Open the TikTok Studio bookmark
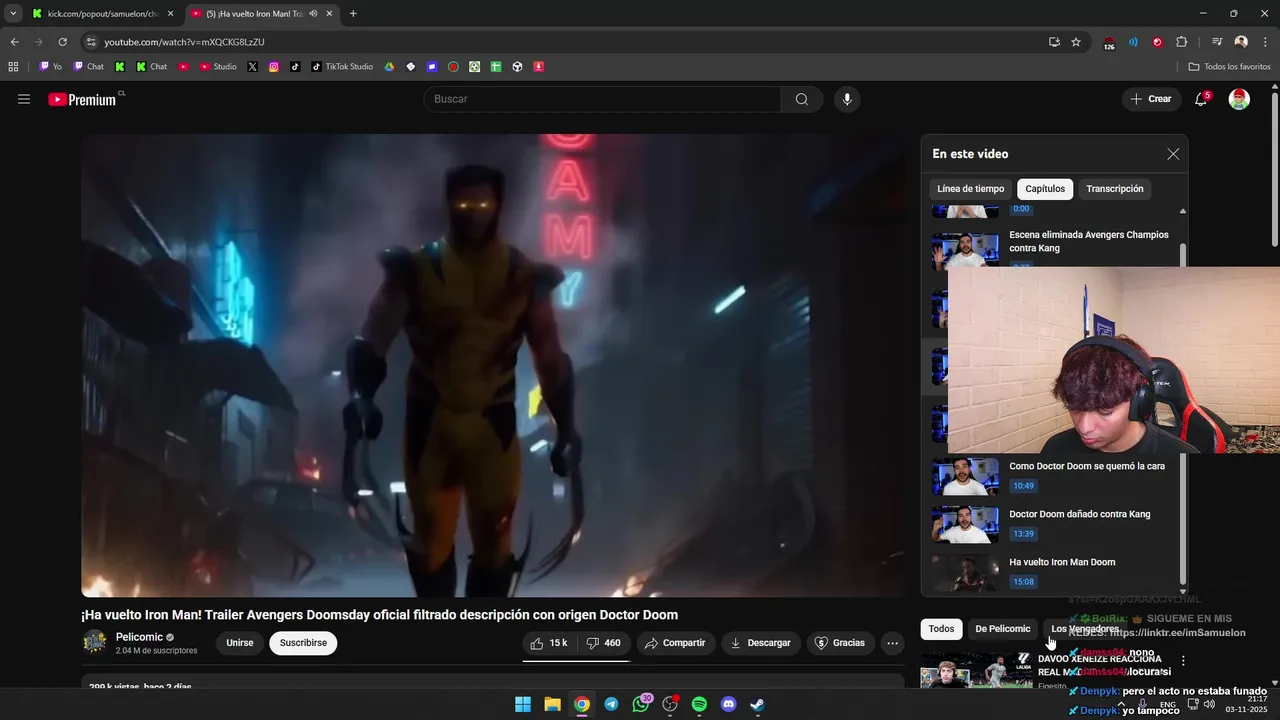1280x720 pixels. [x=342, y=67]
